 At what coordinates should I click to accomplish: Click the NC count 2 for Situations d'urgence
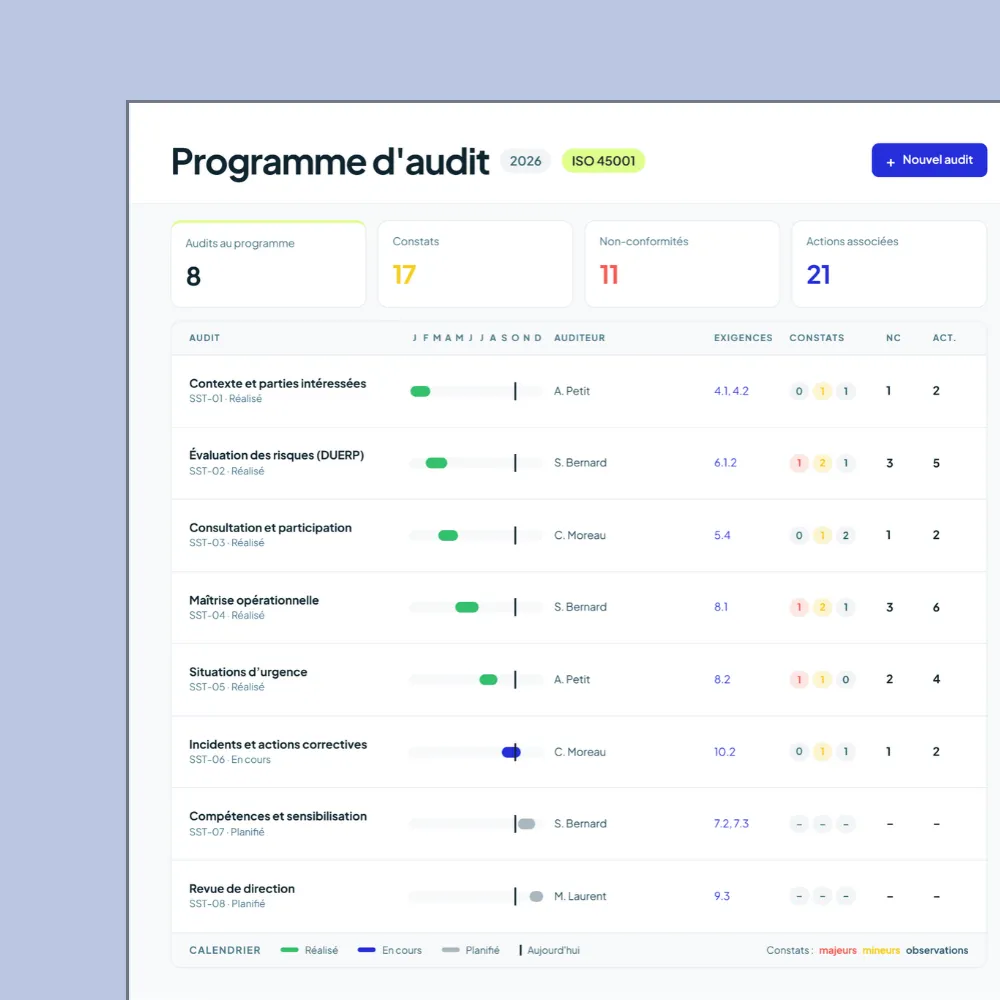[x=890, y=679]
